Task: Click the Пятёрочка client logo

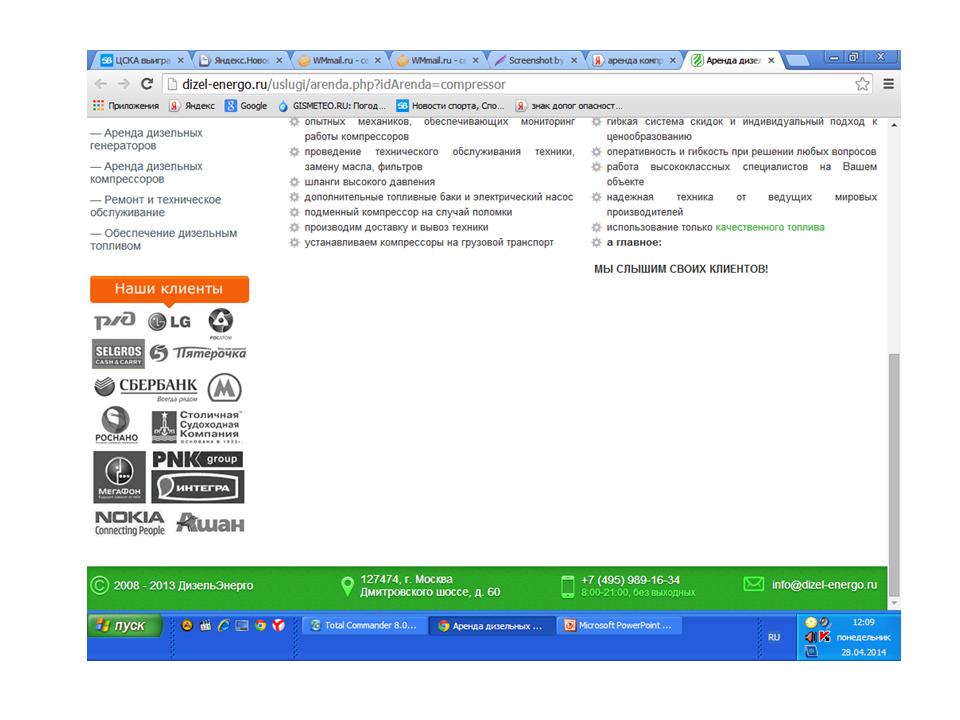Action: coord(198,353)
